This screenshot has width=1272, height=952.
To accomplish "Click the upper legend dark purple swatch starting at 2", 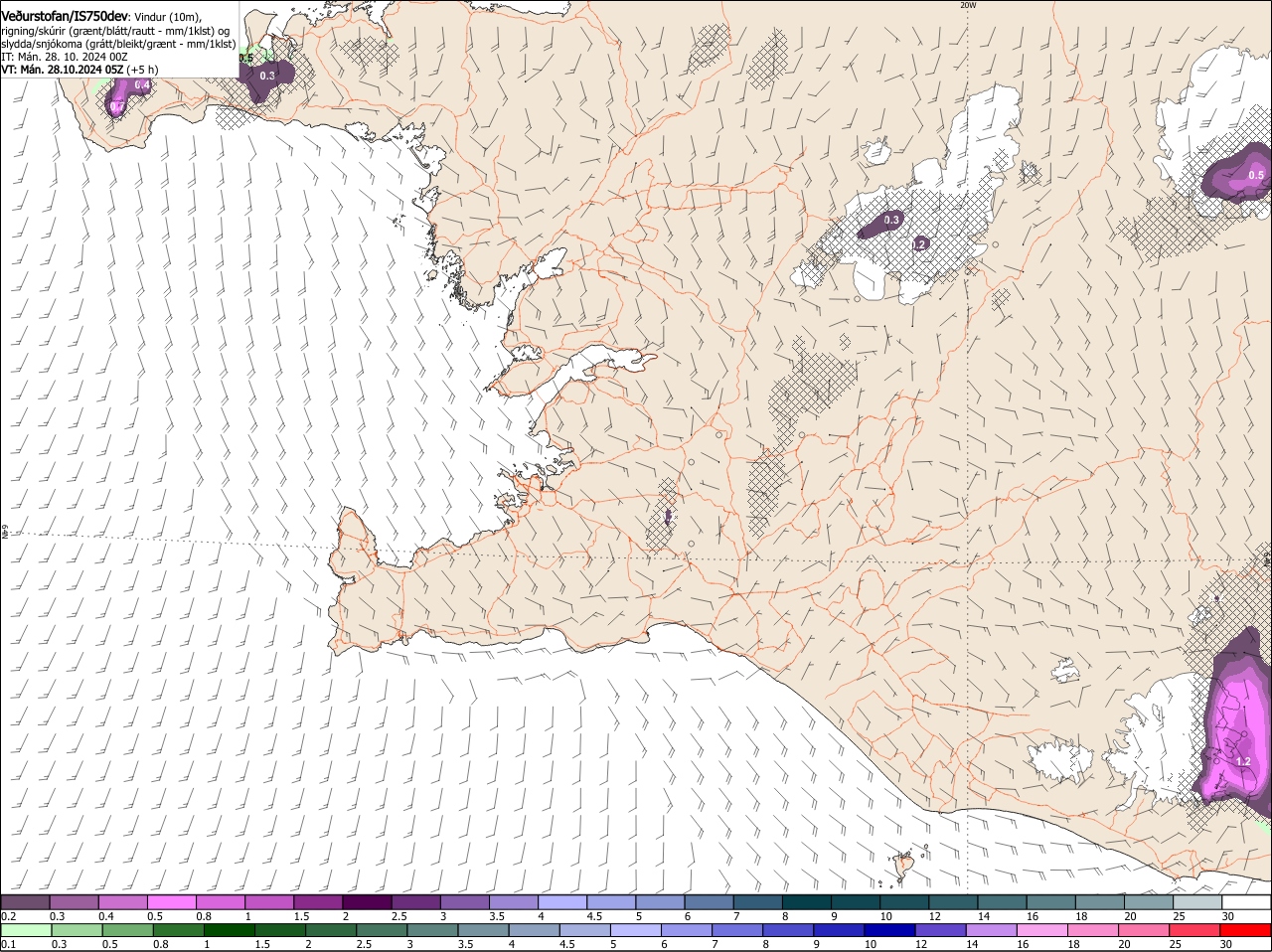I will [x=367, y=901].
